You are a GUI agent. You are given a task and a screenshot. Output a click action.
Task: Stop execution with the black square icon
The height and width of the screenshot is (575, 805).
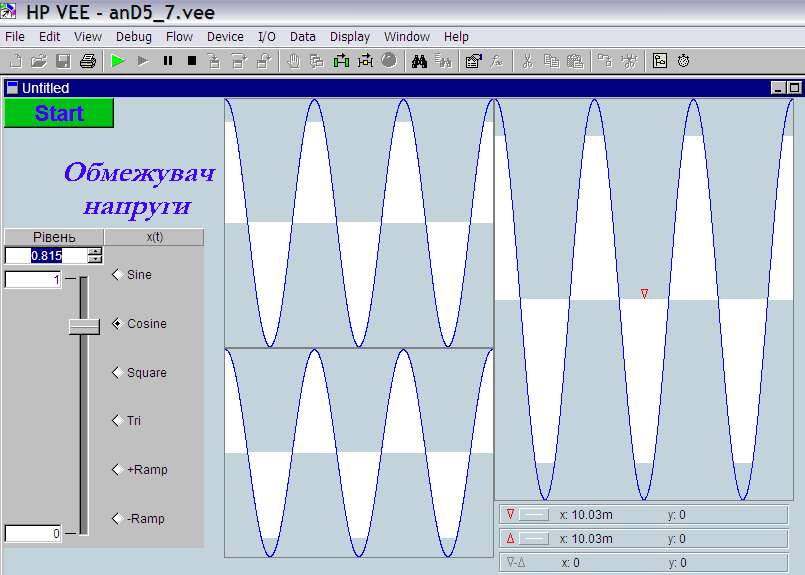(192, 61)
